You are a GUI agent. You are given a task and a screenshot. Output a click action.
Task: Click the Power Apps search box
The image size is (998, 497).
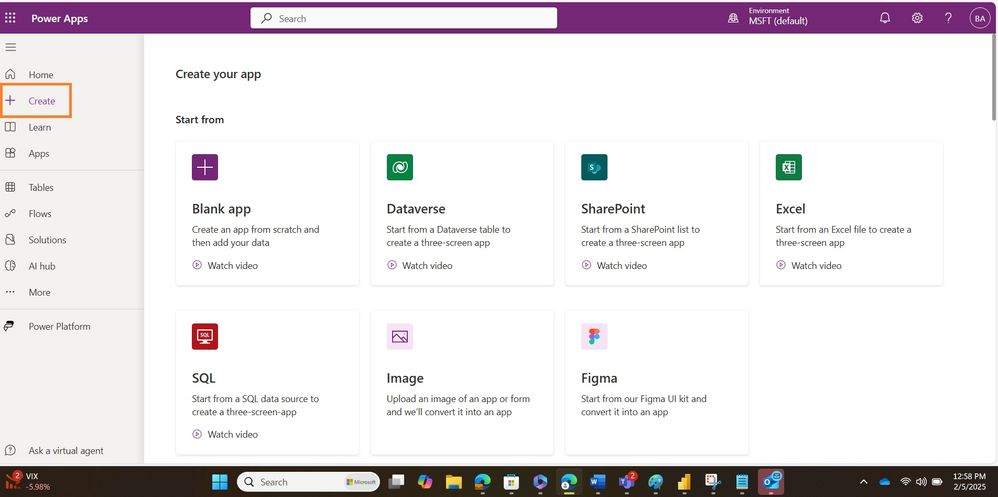pyautogui.click(x=404, y=18)
